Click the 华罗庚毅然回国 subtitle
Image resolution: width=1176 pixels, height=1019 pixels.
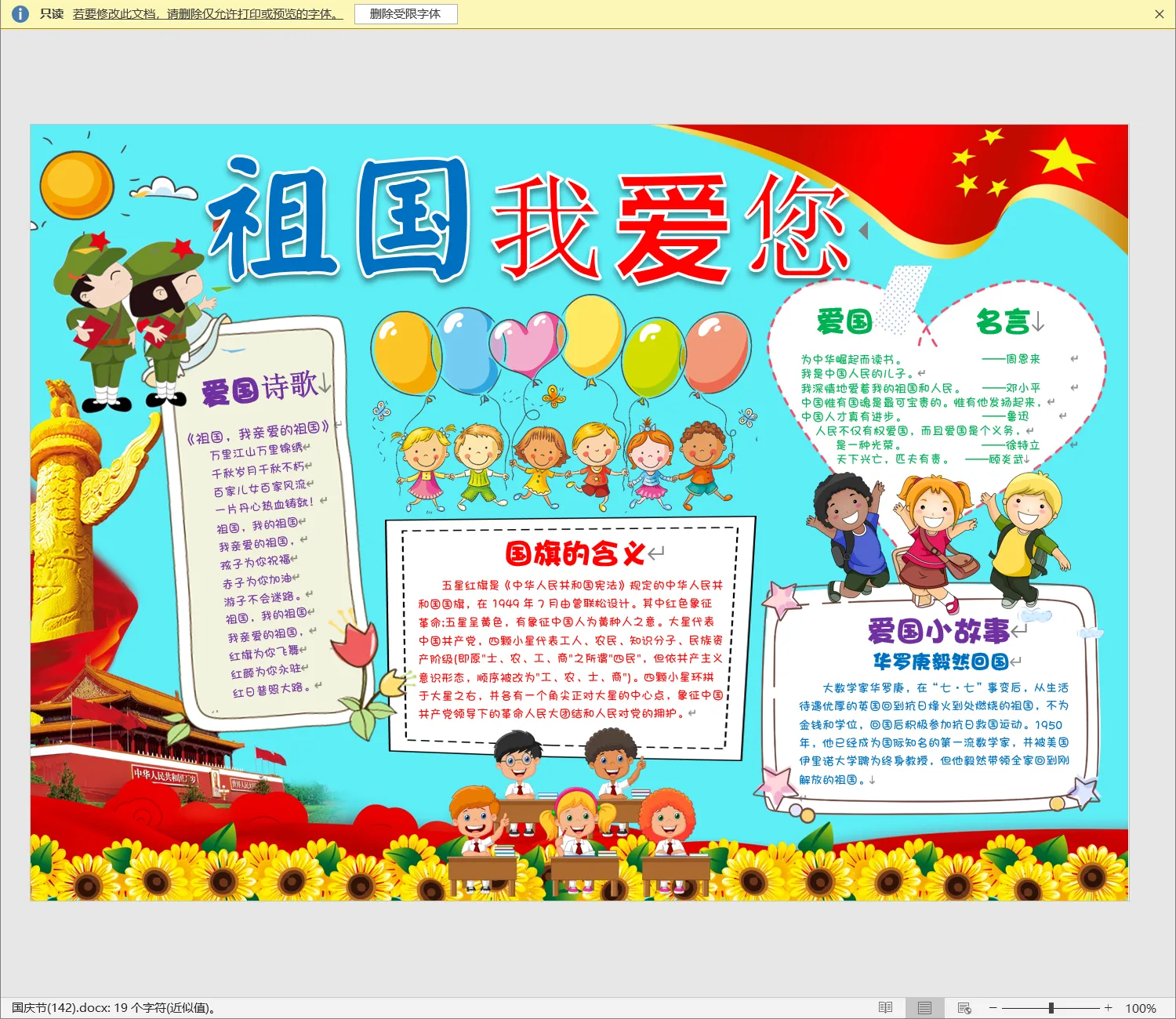coord(941,662)
